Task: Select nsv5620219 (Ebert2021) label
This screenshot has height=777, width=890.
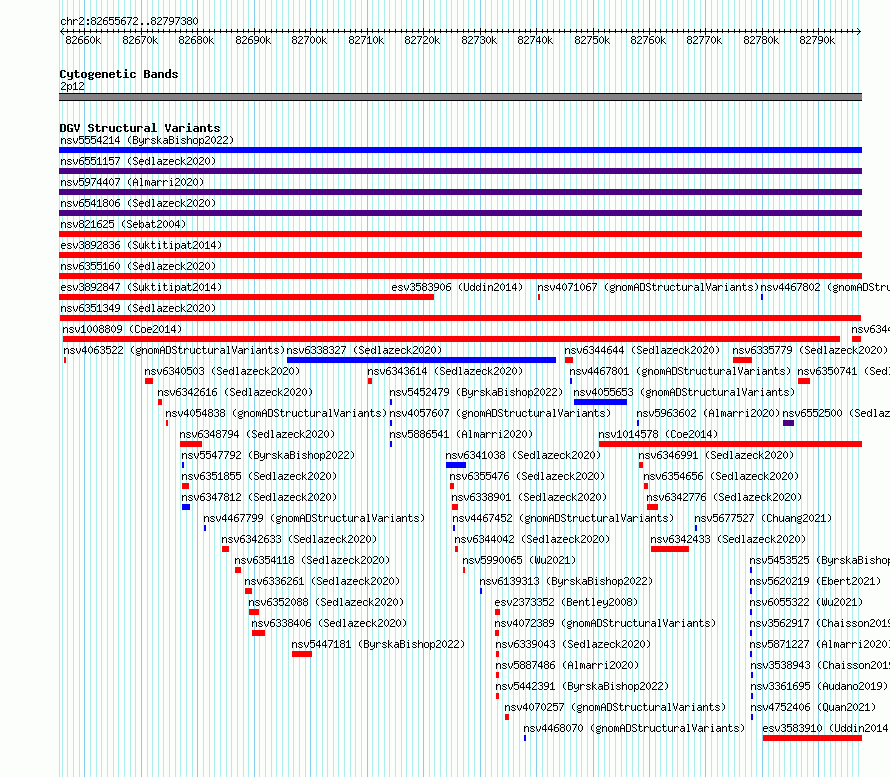Action: point(815,581)
